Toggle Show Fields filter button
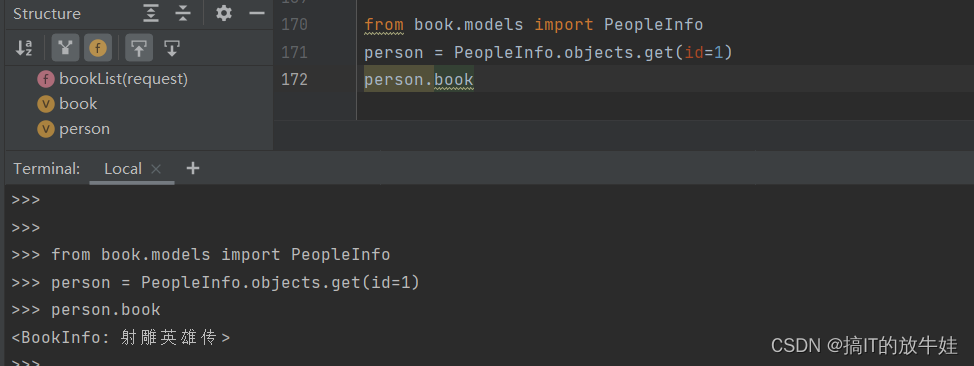 (98, 48)
